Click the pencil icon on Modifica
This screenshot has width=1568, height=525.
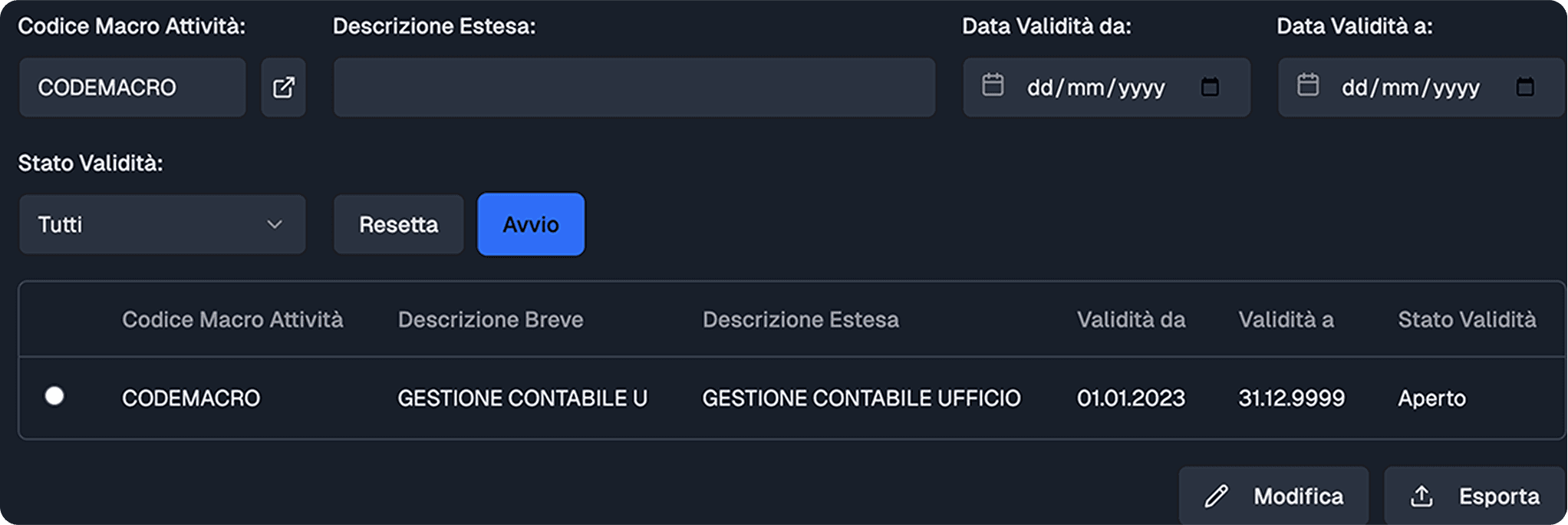tap(1216, 497)
